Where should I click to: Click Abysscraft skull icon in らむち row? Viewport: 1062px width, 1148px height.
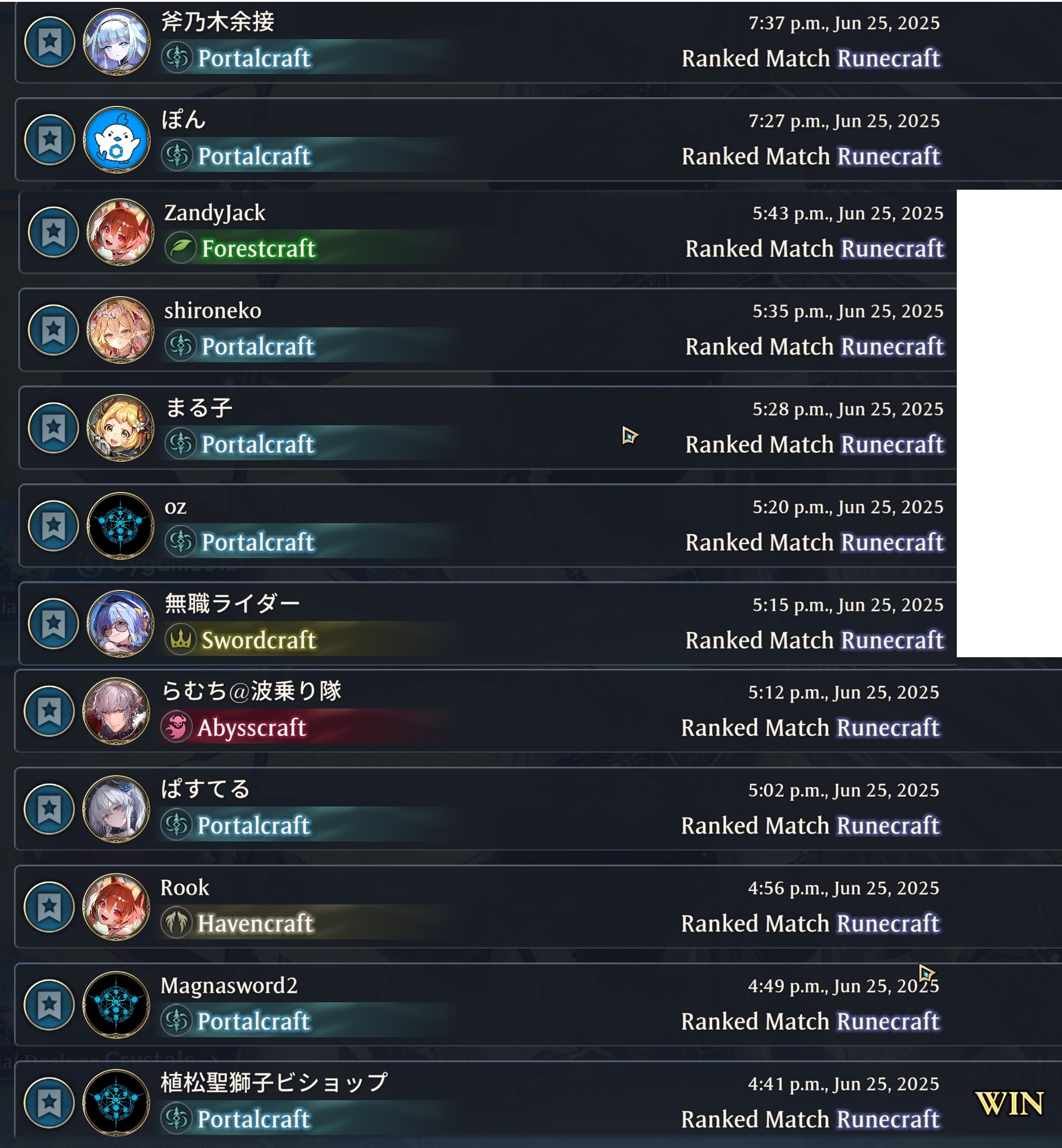(x=176, y=728)
